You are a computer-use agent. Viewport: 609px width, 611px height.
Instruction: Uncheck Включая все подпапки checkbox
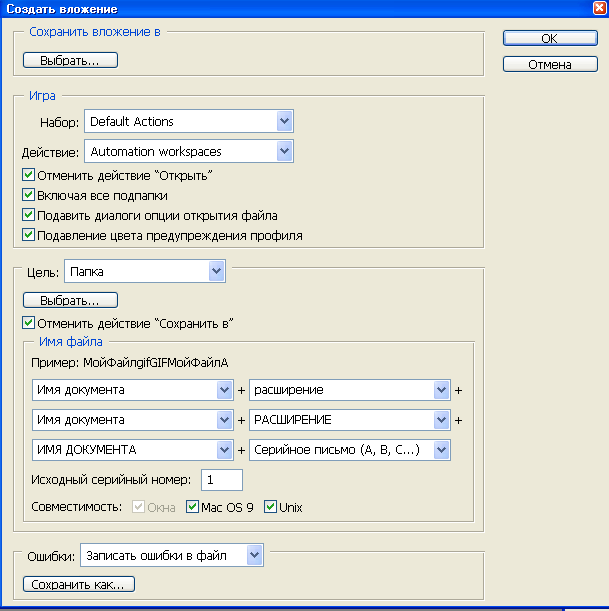pos(28,195)
